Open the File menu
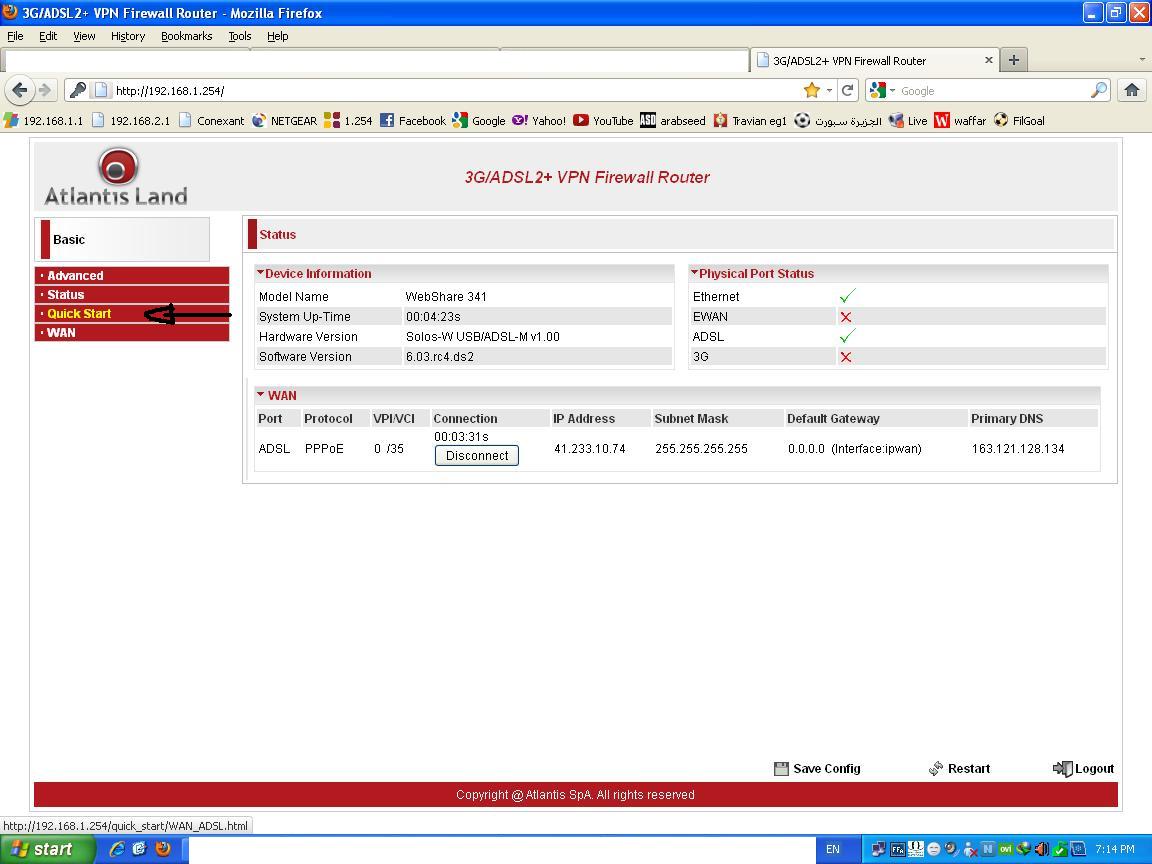The width and height of the screenshot is (1152, 864). 15,36
